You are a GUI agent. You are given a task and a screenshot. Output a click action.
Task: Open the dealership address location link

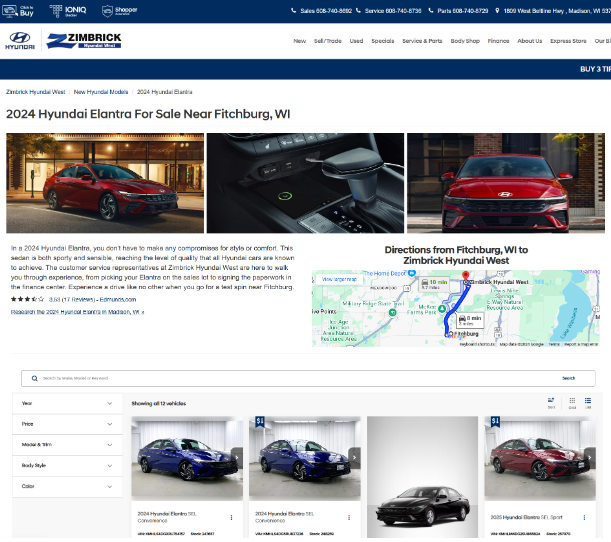(x=553, y=11)
